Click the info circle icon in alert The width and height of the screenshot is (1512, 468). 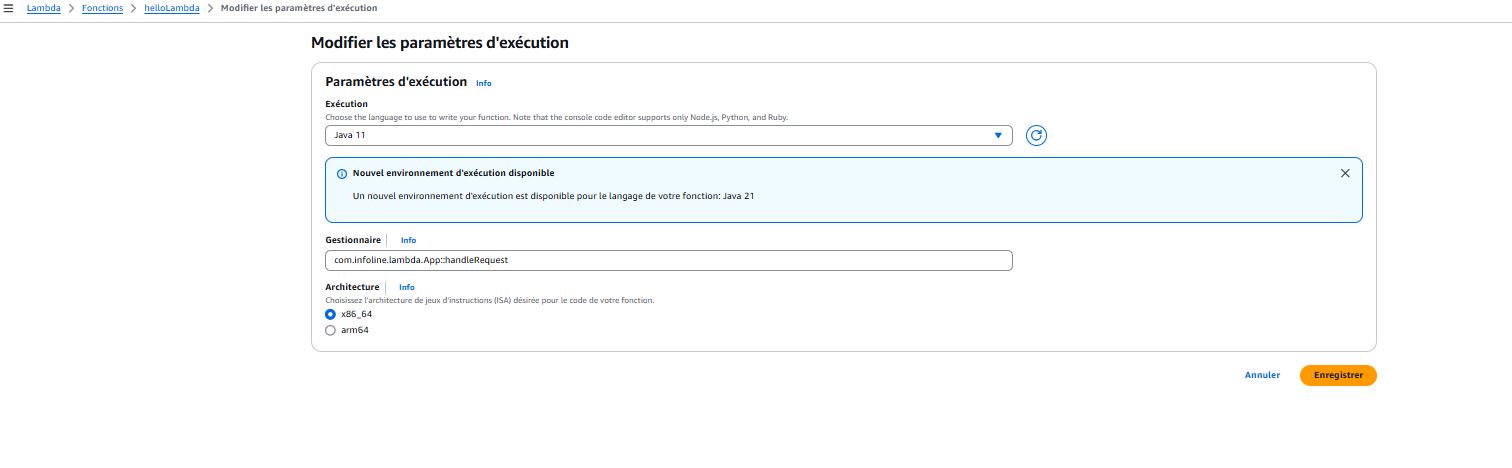pyautogui.click(x=341, y=173)
